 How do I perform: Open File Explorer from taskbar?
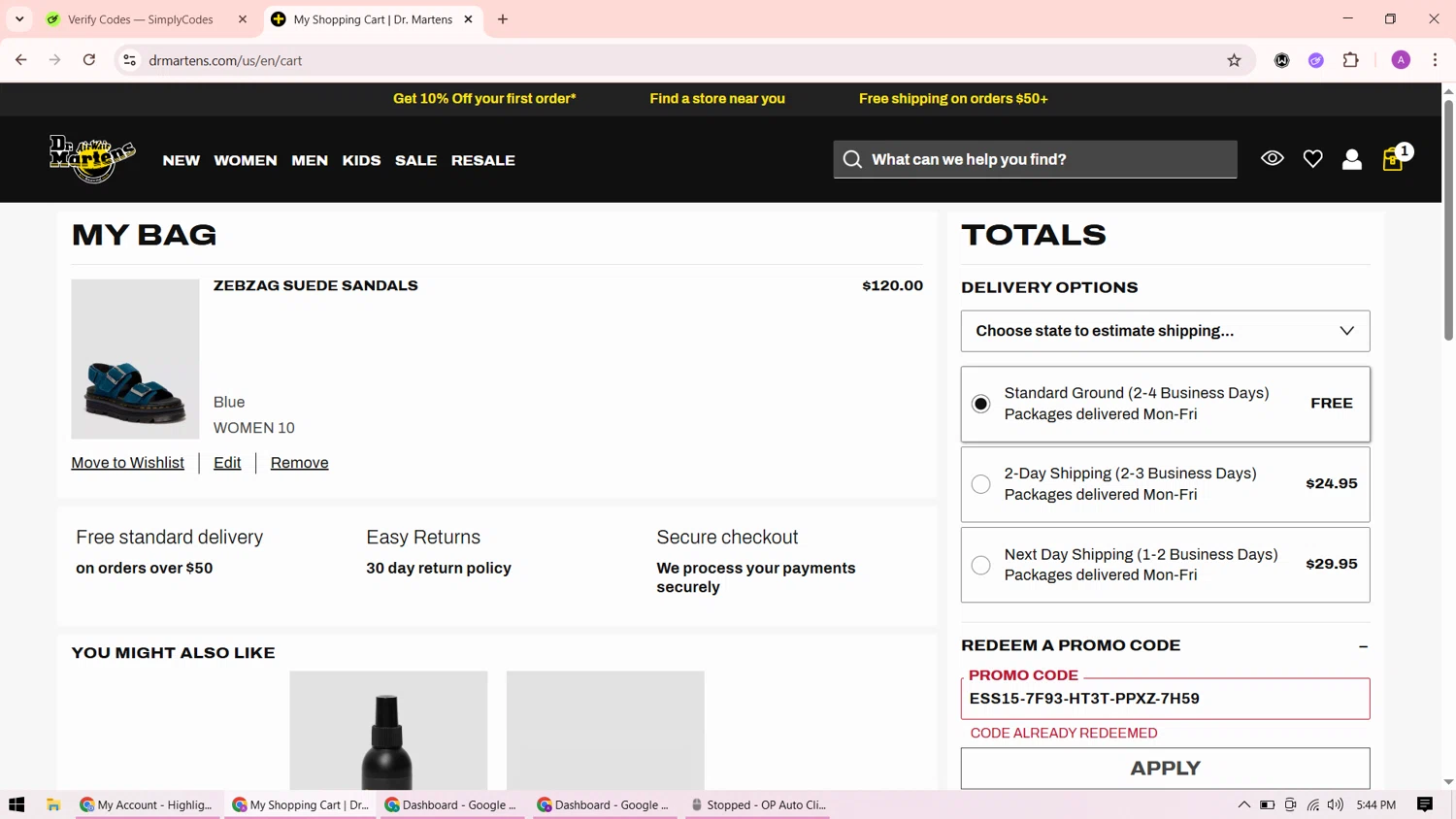[x=53, y=804]
